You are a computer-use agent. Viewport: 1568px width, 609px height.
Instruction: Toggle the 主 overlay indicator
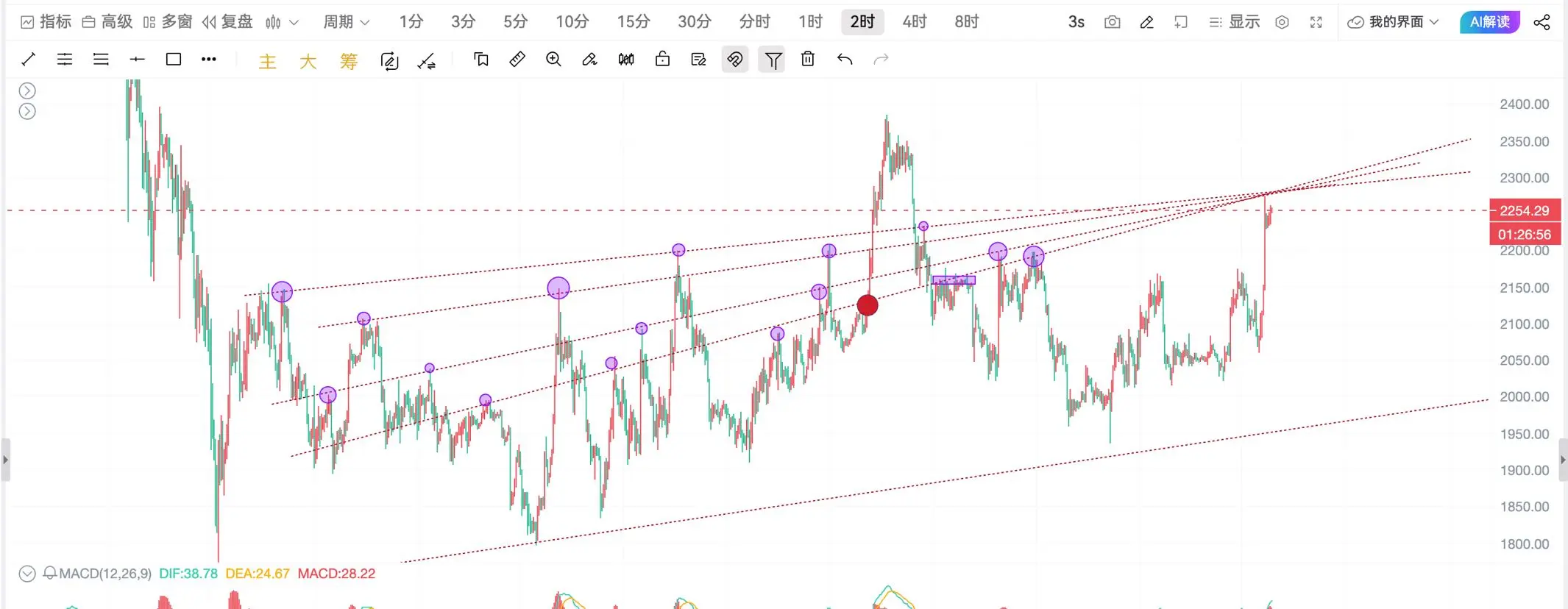(x=267, y=61)
